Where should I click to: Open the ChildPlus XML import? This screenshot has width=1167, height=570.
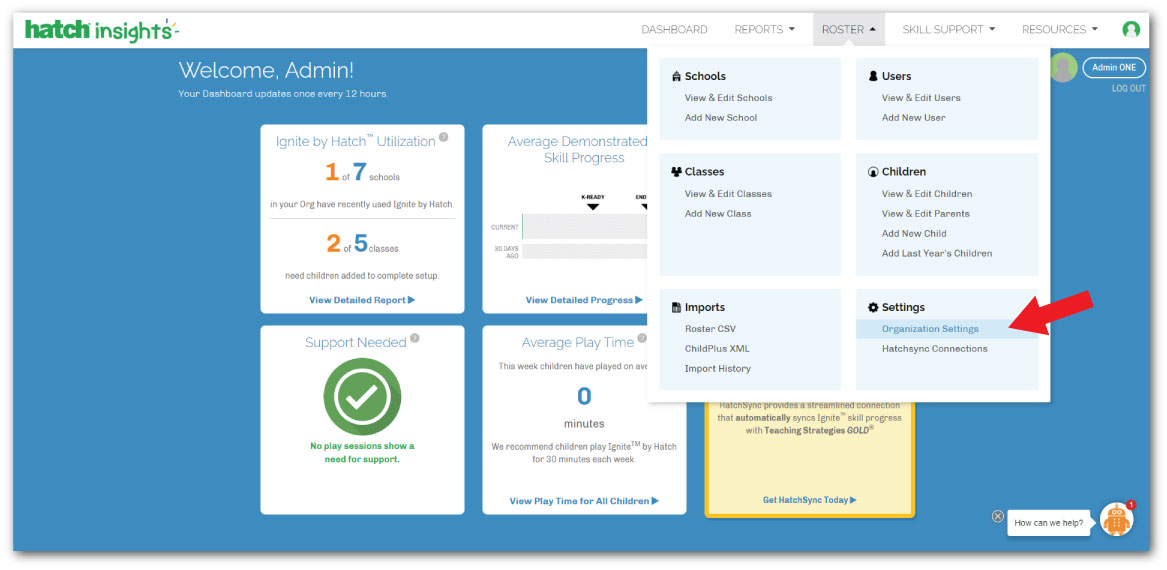[x=717, y=348]
